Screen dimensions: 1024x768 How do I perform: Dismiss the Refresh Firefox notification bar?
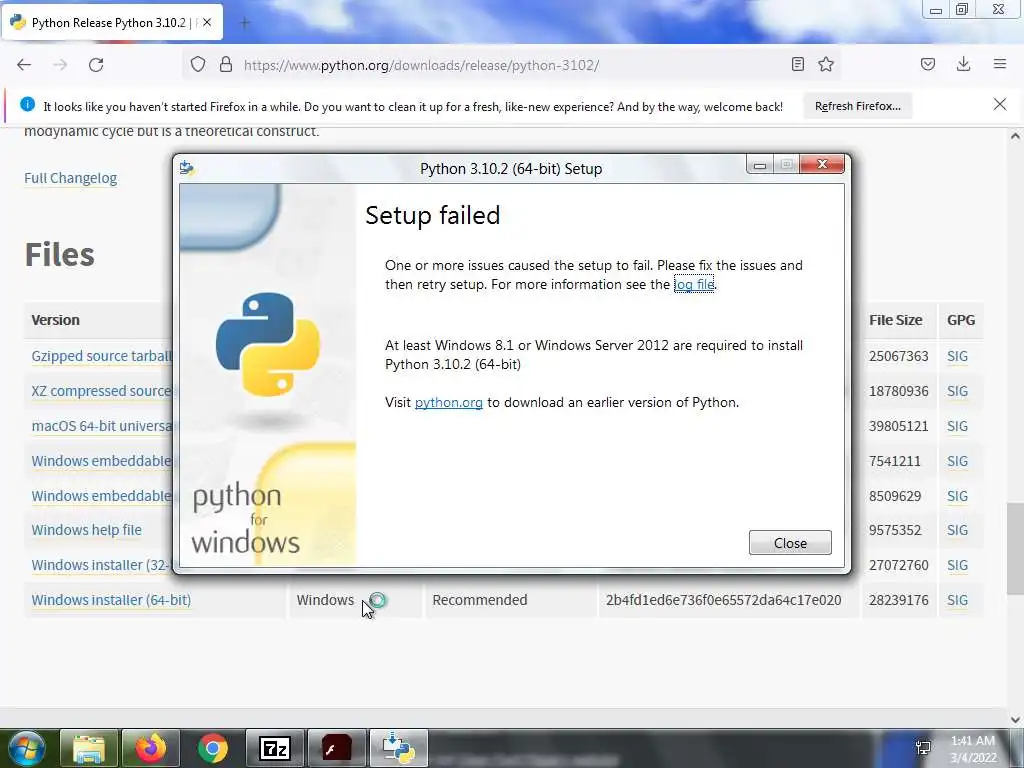tap(1000, 104)
